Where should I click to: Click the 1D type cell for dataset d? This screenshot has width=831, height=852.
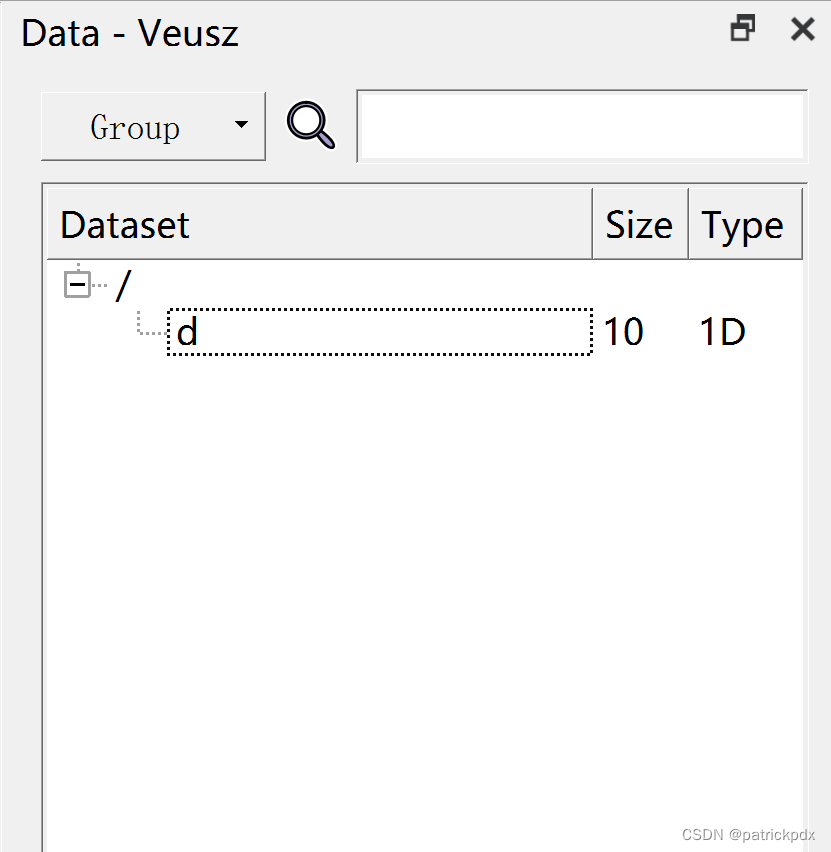coord(722,331)
